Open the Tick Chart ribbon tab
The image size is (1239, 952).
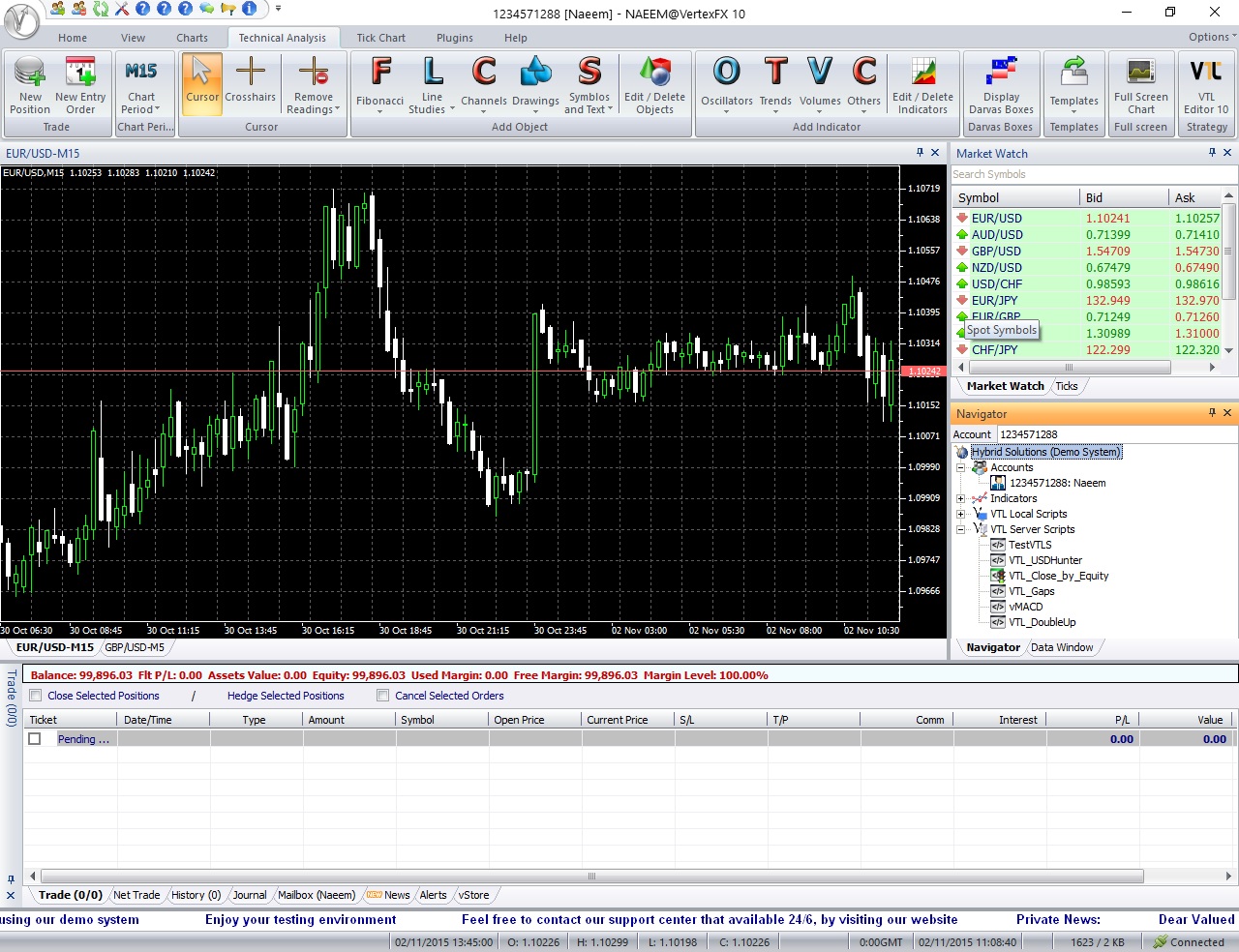point(380,38)
